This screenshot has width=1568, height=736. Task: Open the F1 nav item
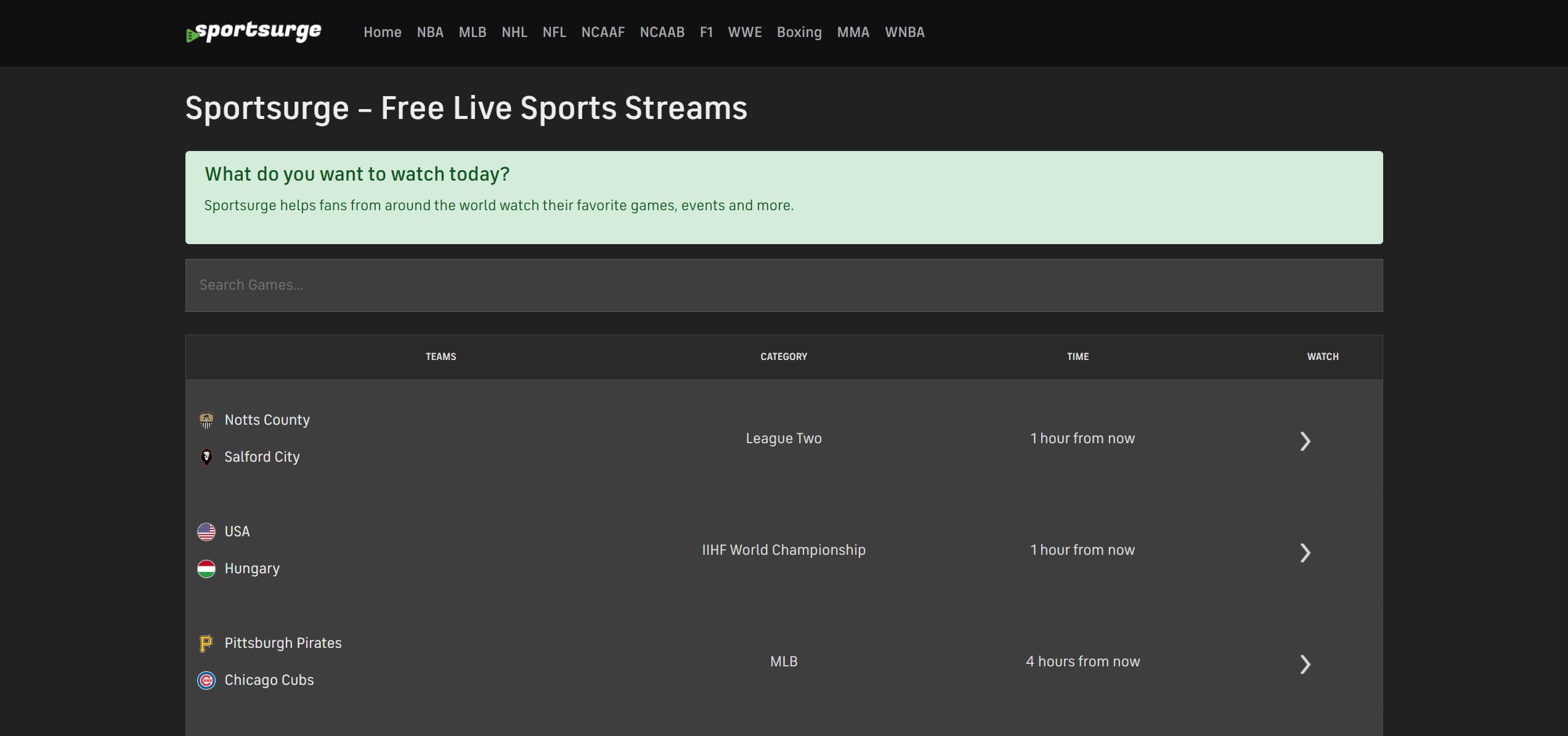click(706, 32)
